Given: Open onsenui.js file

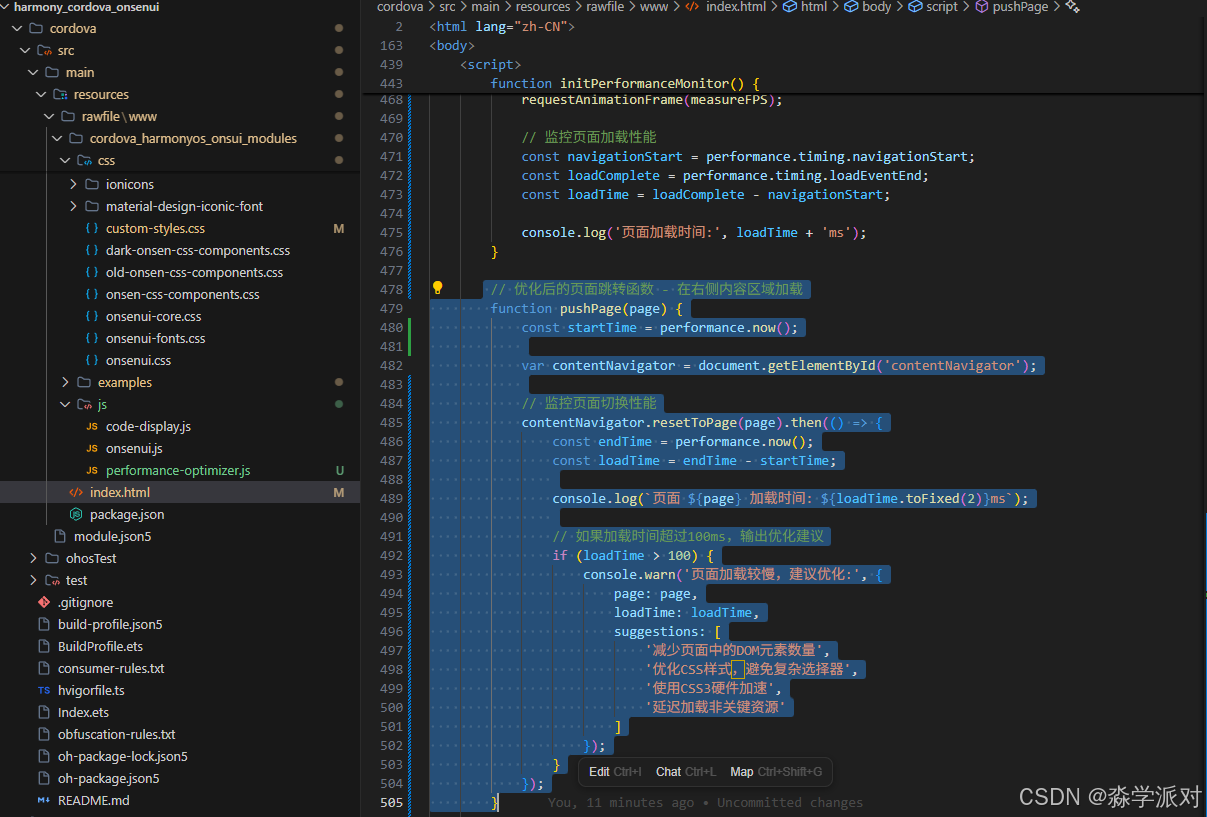Looking at the screenshot, I should (x=134, y=449).
